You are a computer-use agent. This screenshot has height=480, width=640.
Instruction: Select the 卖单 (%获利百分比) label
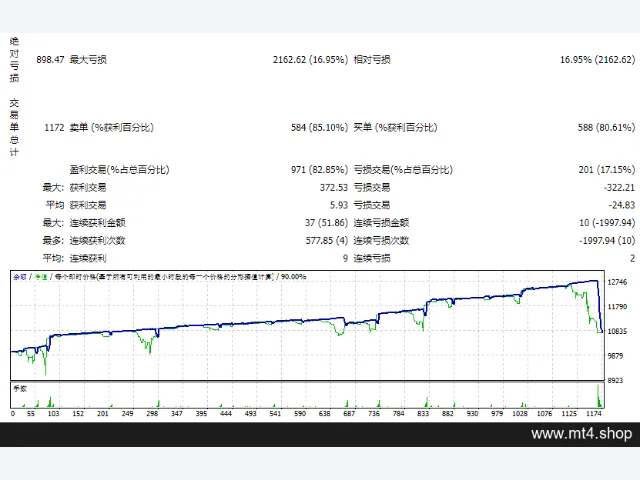[111, 127]
